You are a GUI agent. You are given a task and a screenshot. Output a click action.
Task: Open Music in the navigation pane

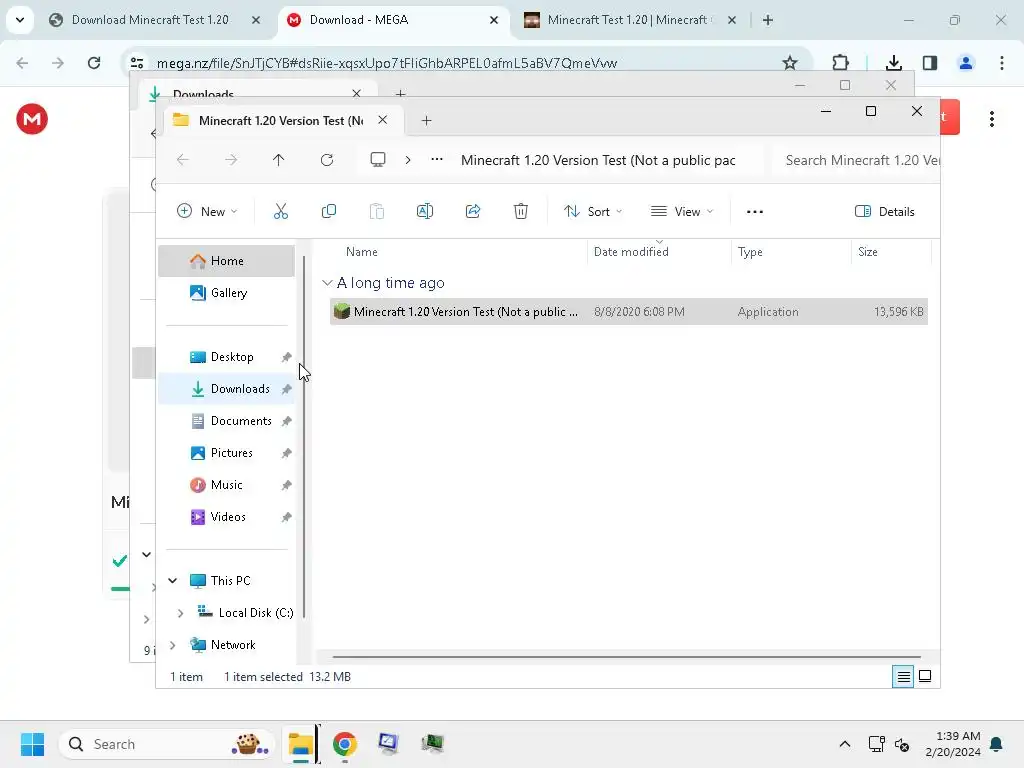pyautogui.click(x=227, y=485)
